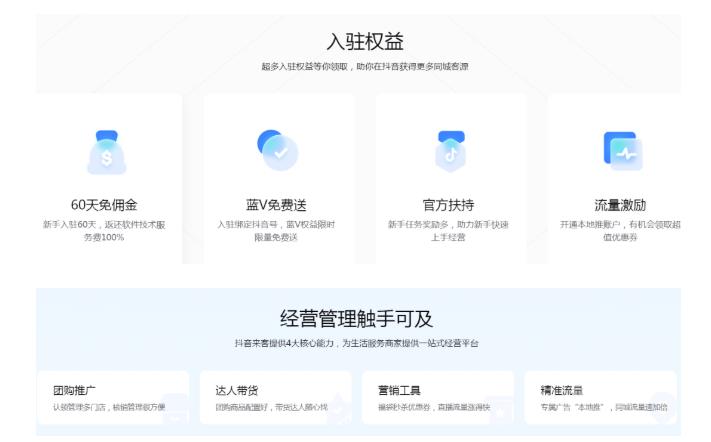
Task: Click the 官方扶持 title
Action: click(x=450, y=205)
